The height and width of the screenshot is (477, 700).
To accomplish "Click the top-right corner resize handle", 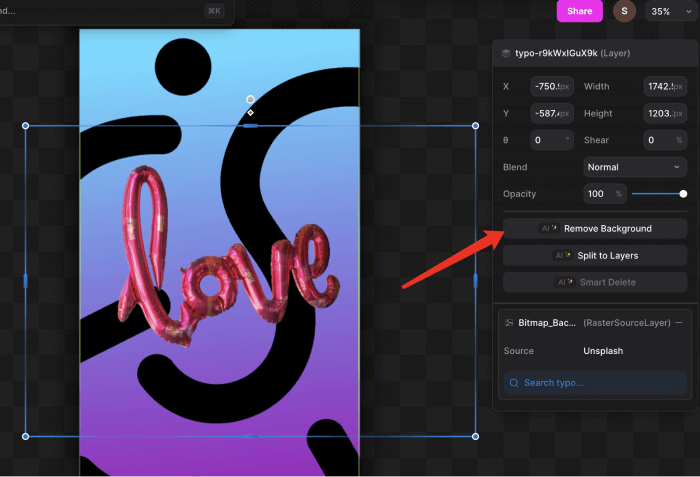I will [x=475, y=127].
